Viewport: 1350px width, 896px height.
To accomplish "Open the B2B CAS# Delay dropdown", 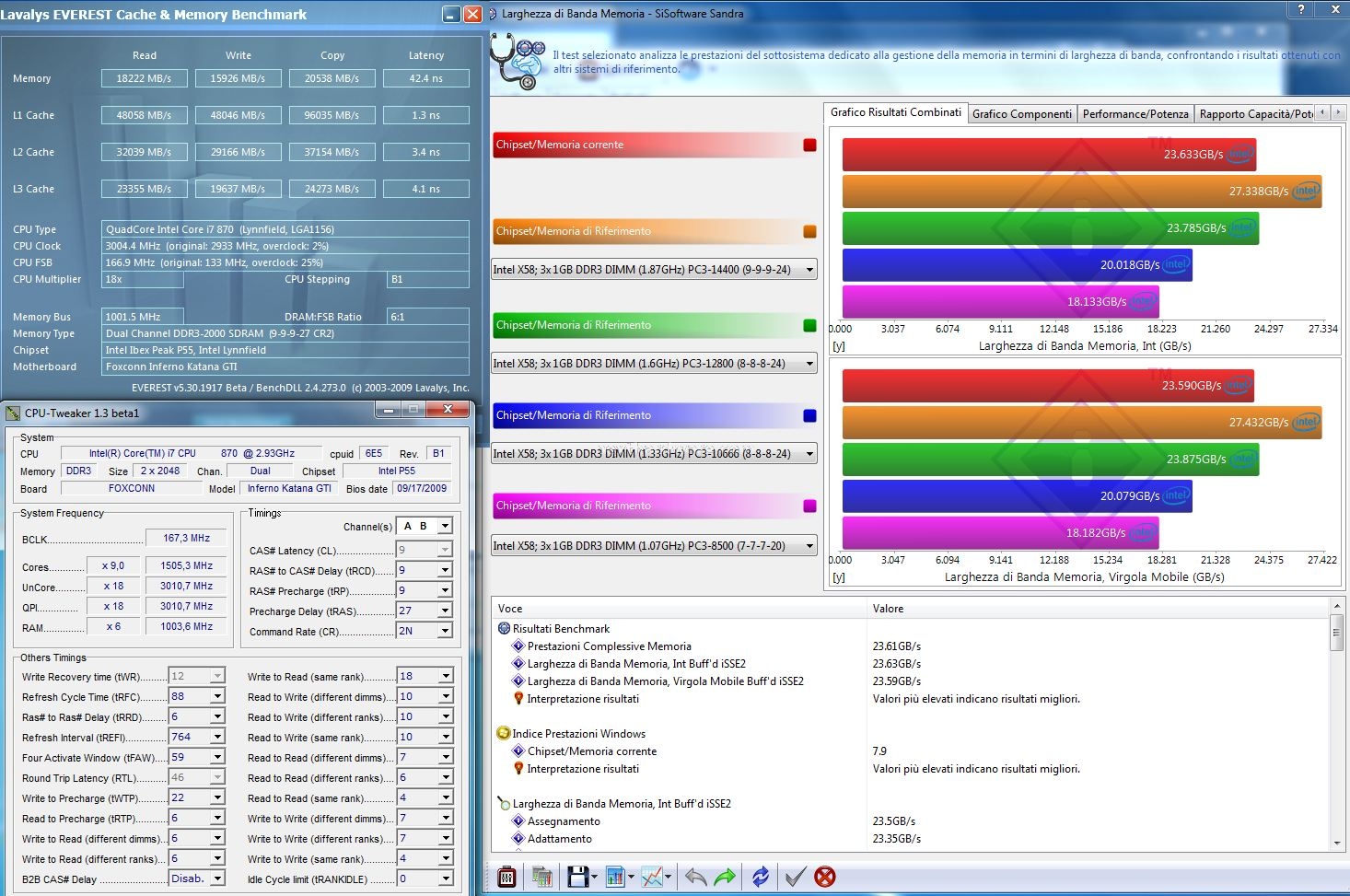I will click(x=218, y=879).
